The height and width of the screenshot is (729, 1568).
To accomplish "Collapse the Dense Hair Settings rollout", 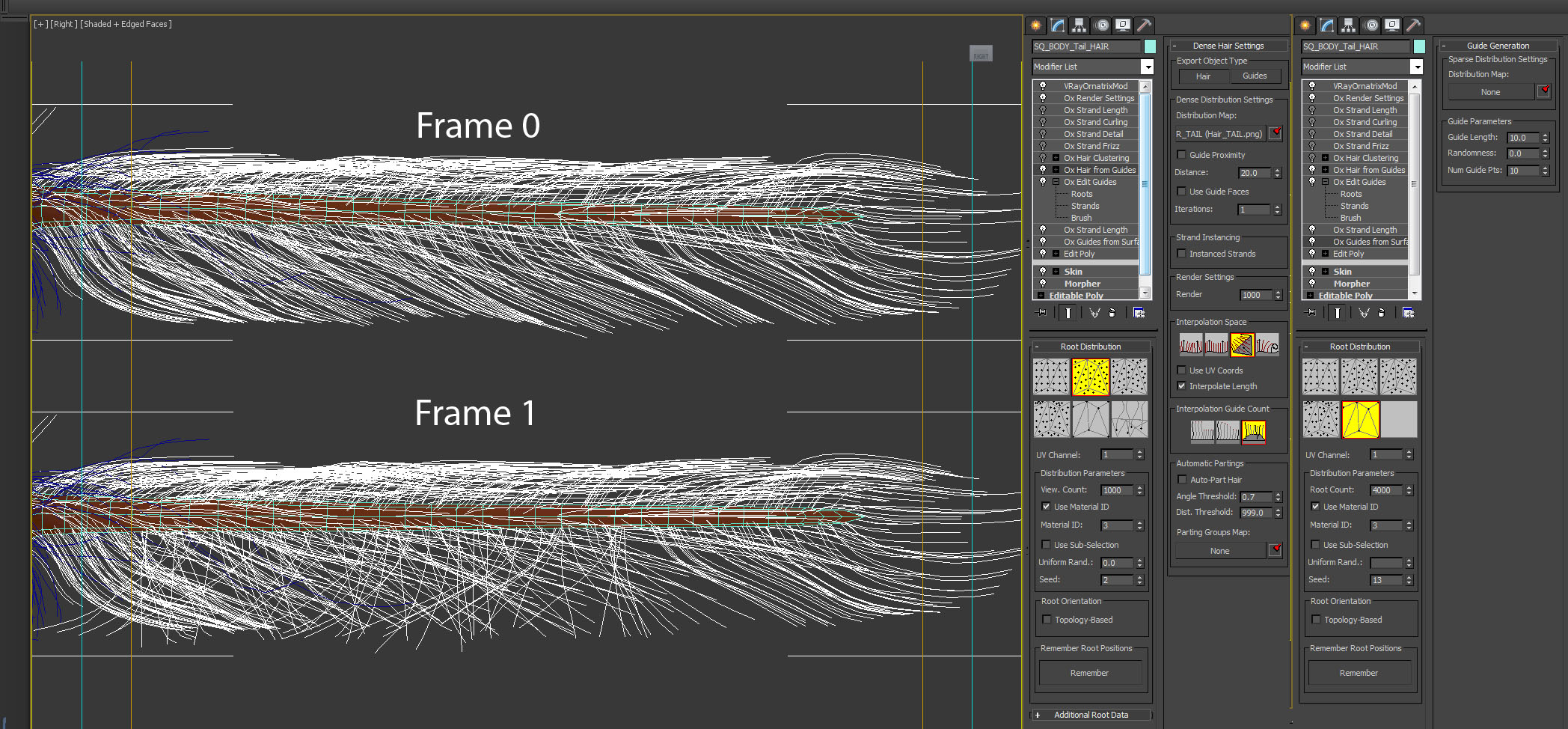I will (1228, 46).
